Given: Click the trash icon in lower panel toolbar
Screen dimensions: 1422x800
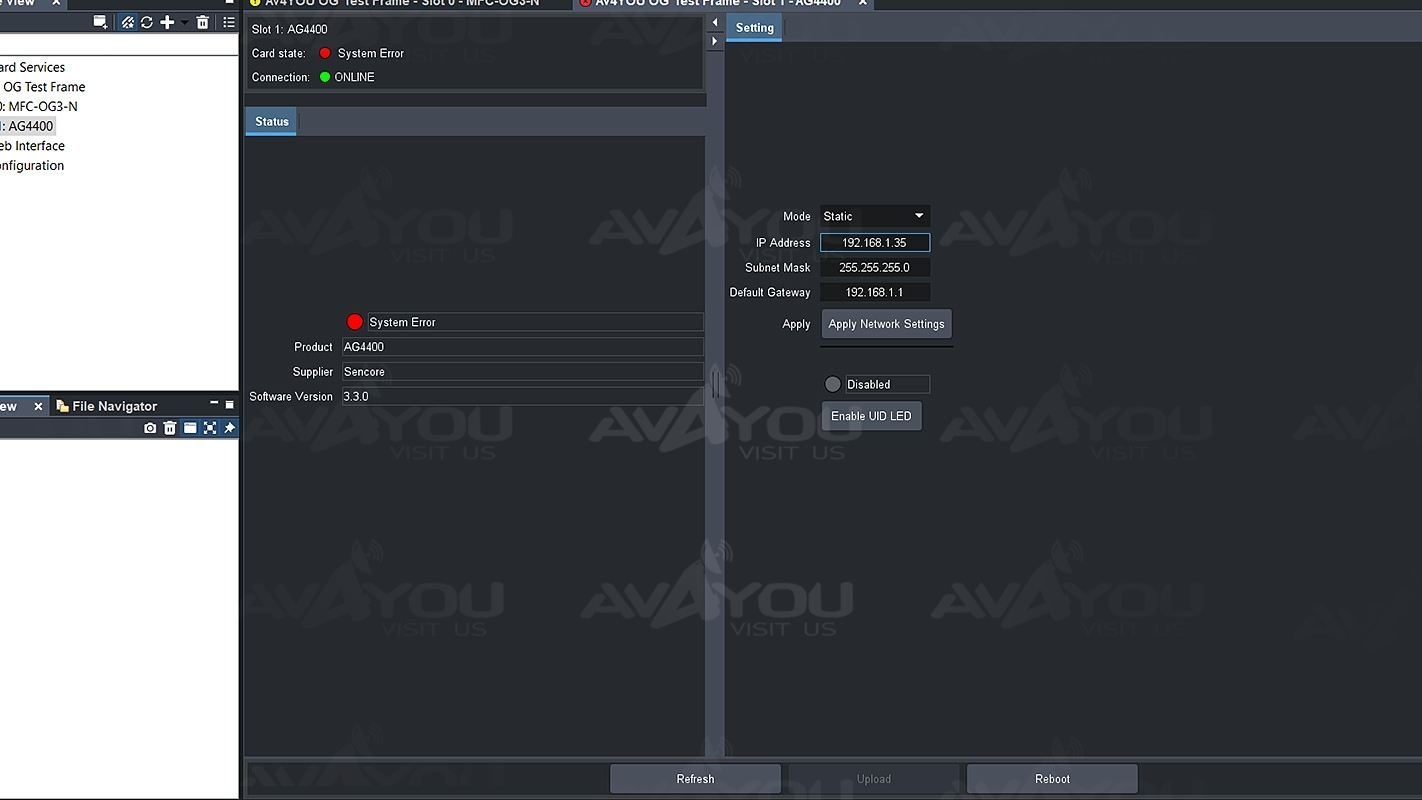Looking at the screenshot, I should 170,428.
